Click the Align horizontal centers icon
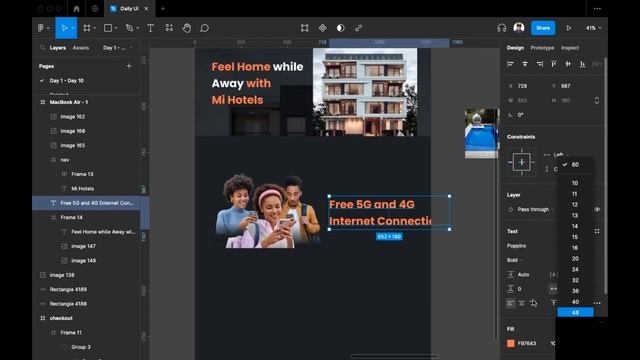The width and height of the screenshot is (640, 360). click(x=525, y=64)
